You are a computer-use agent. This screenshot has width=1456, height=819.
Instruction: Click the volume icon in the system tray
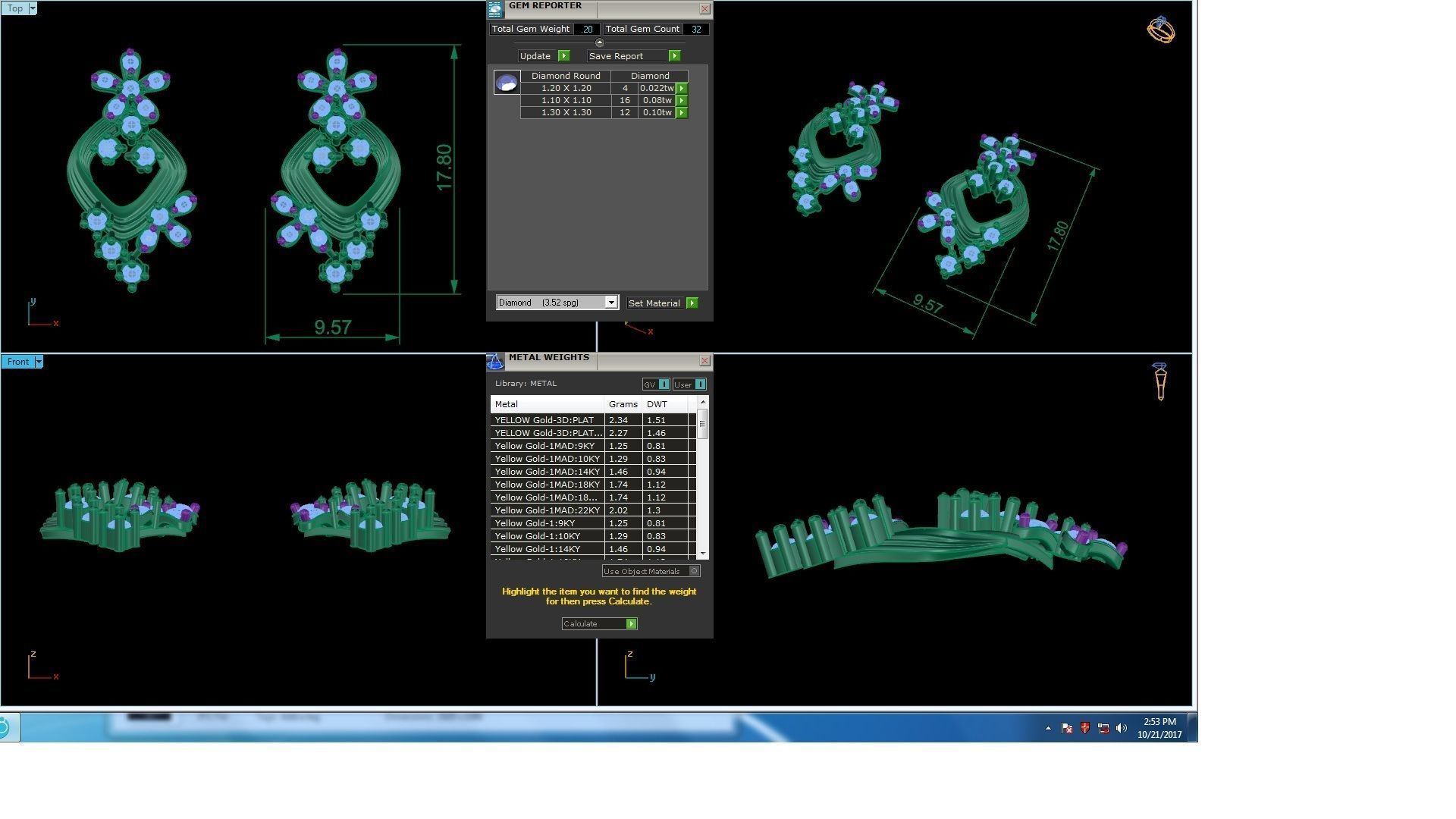[1121, 728]
